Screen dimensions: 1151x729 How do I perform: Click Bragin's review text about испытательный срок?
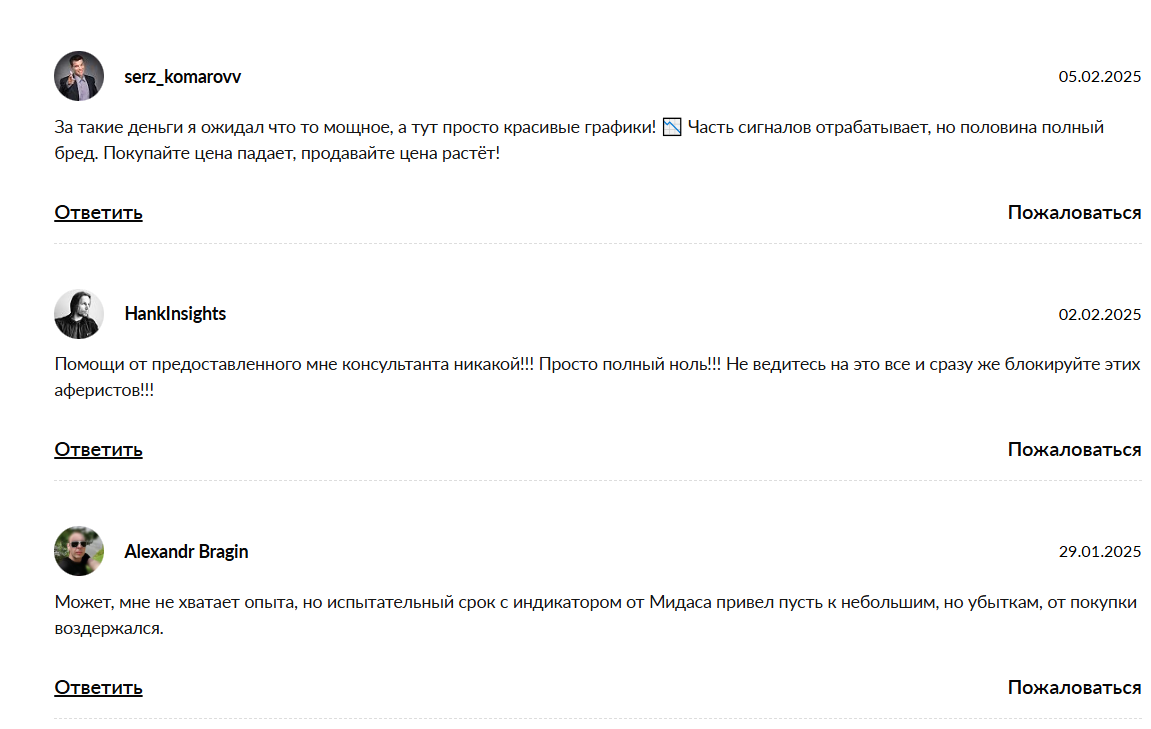pos(400,602)
